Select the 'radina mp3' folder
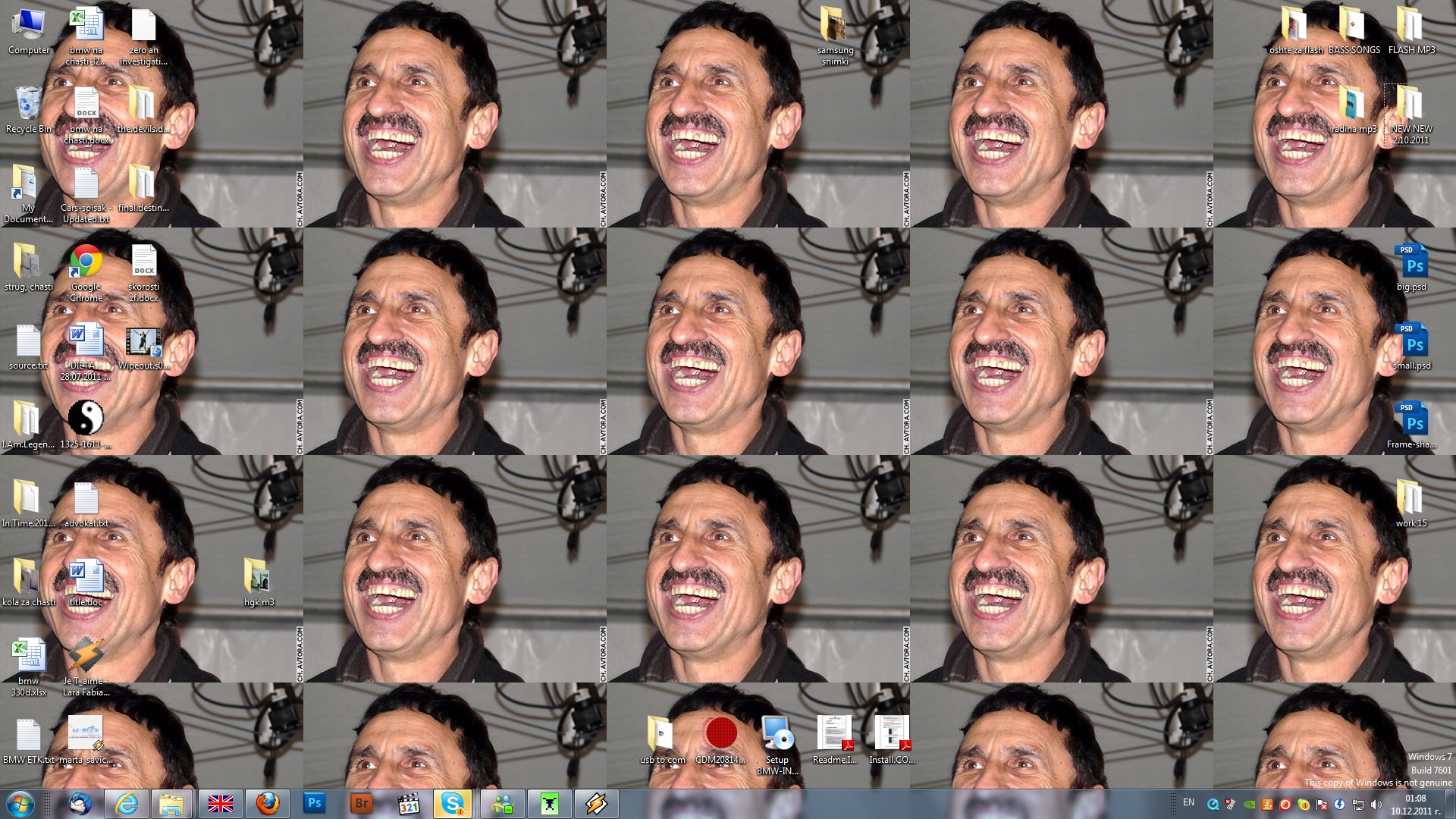This screenshot has height=819, width=1456. click(x=1354, y=110)
